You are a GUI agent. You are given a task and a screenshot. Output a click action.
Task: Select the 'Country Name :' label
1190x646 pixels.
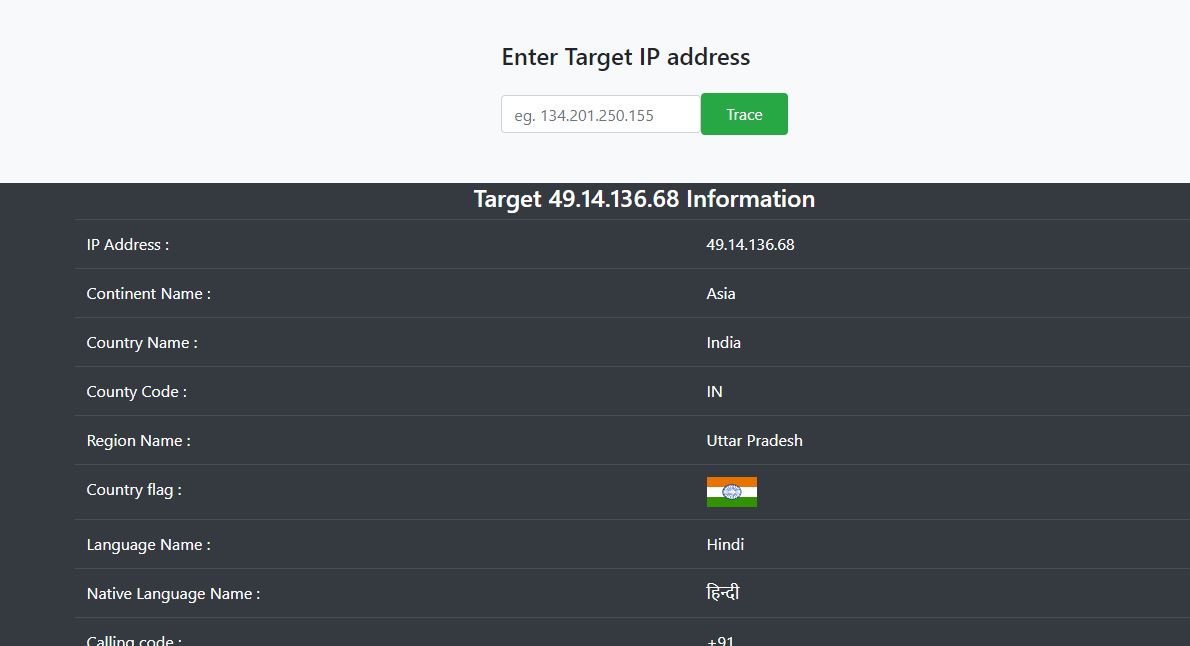pyautogui.click(x=142, y=343)
